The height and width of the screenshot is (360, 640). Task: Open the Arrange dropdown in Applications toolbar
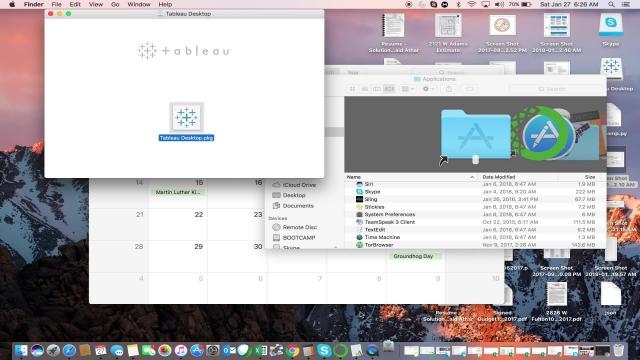pos(407,89)
